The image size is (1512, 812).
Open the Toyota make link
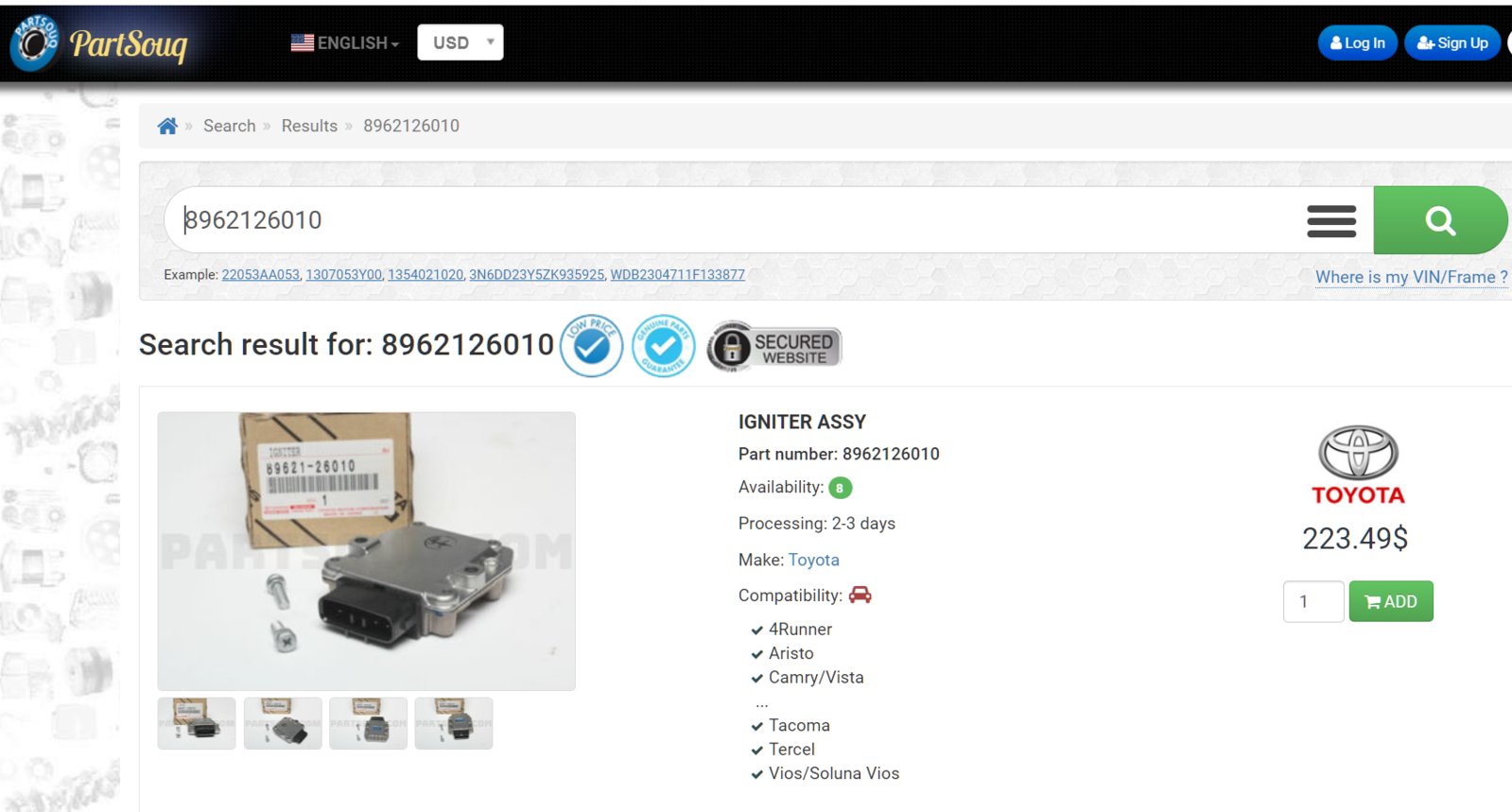click(x=813, y=560)
